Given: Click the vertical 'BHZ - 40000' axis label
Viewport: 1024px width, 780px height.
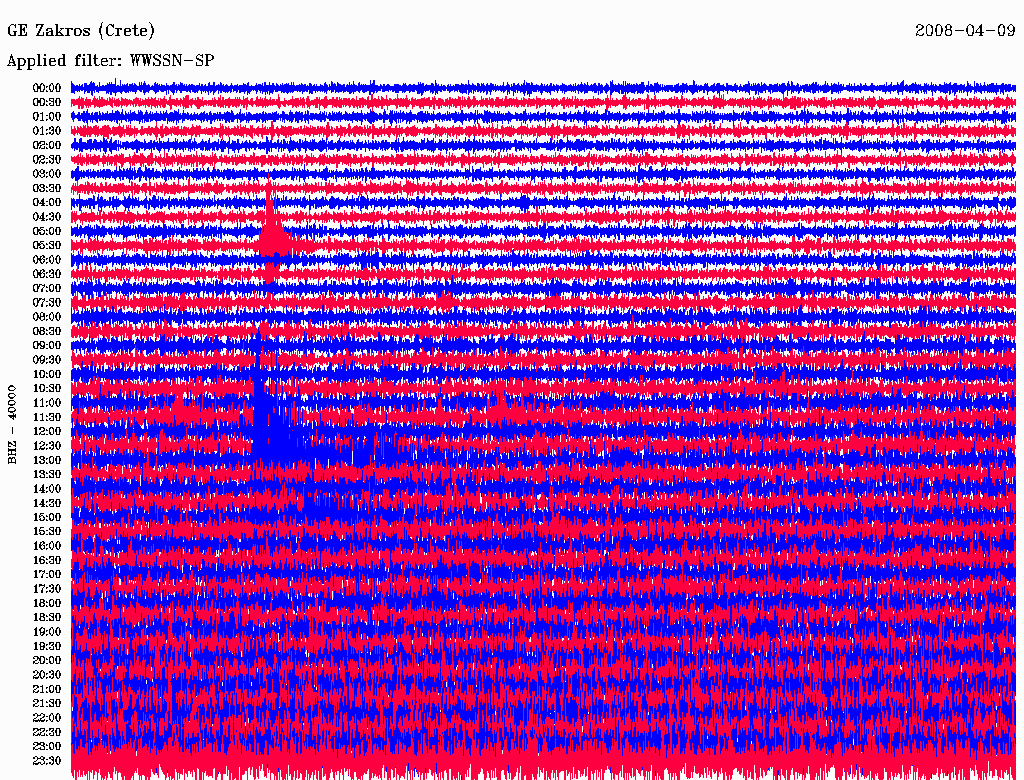Looking at the screenshot, I should point(12,424).
